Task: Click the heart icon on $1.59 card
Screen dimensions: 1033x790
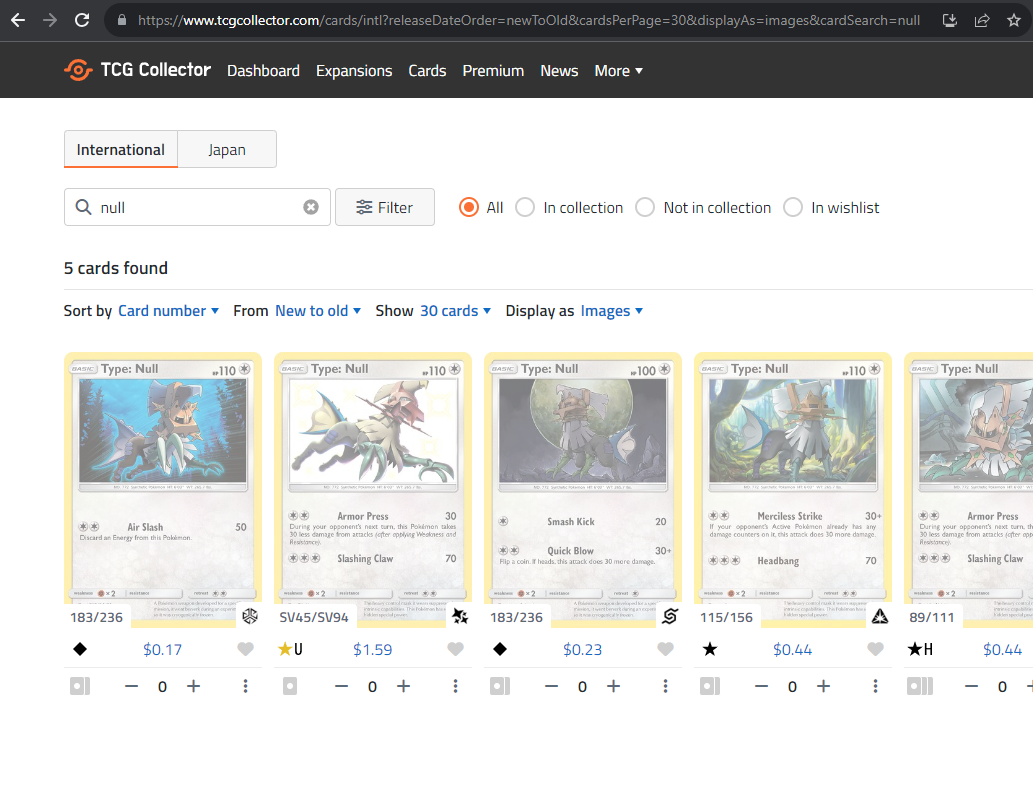Action: tap(455, 649)
